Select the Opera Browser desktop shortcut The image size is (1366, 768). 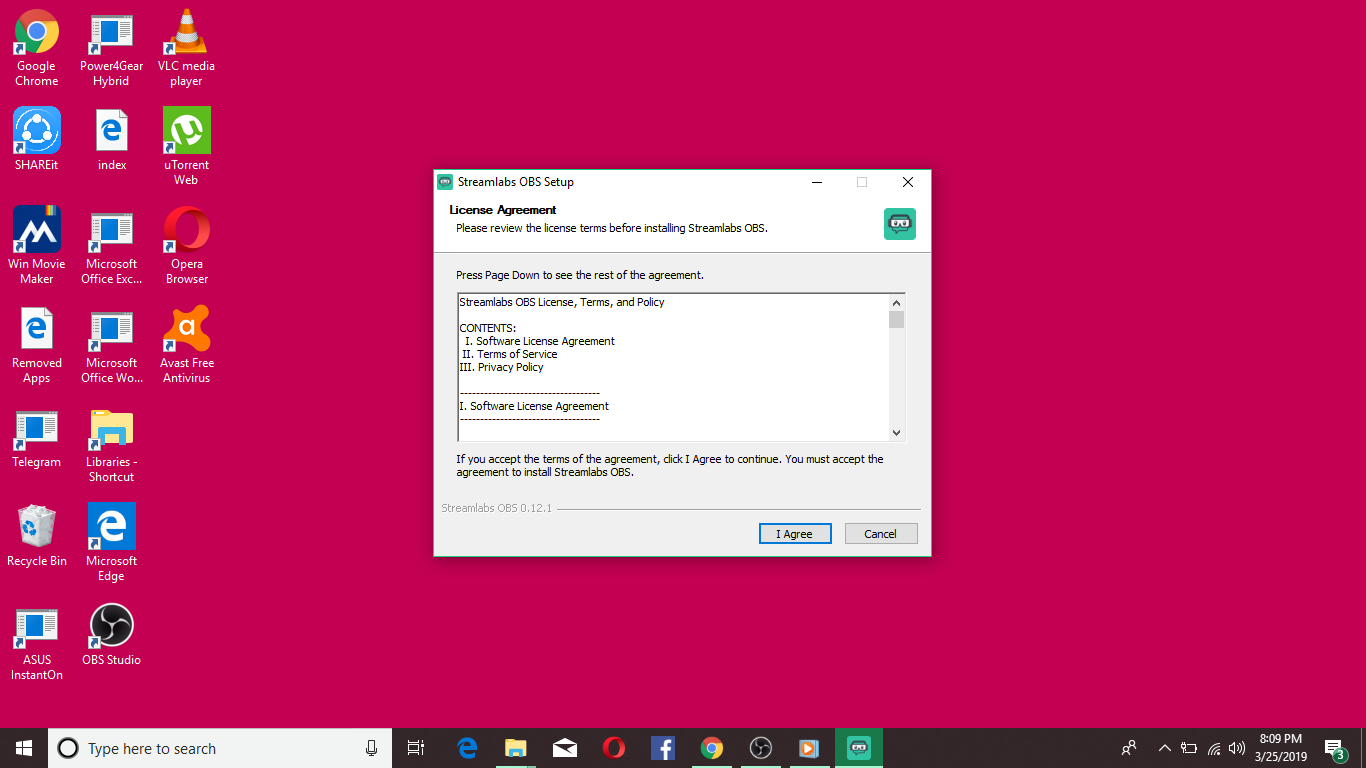point(186,246)
